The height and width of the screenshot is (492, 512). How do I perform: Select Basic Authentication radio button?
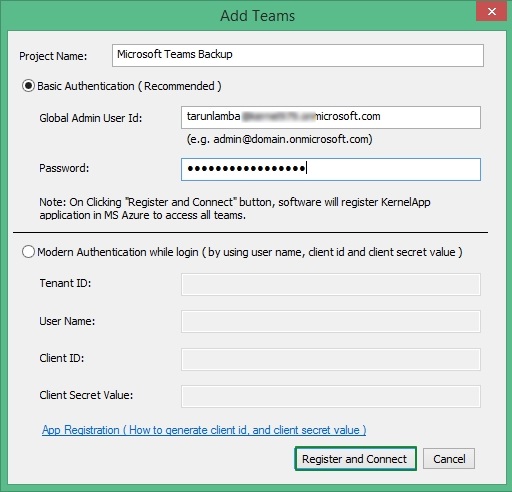28,86
